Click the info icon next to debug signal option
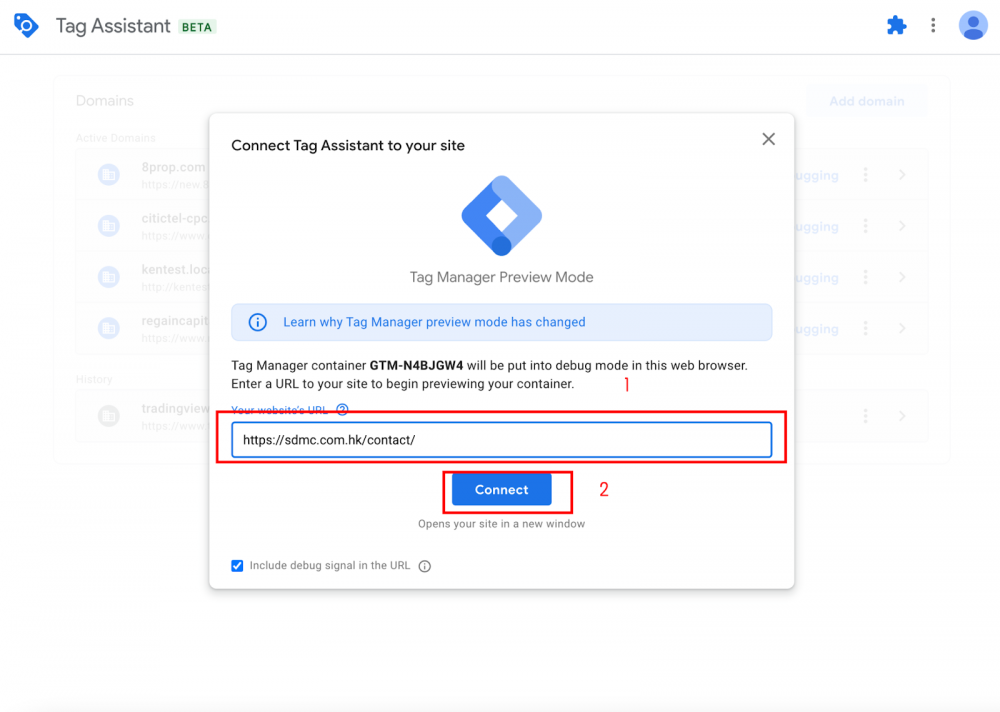Image resolution: width=1000 pixels, height=712 pixels. click(x=425, y=566)
